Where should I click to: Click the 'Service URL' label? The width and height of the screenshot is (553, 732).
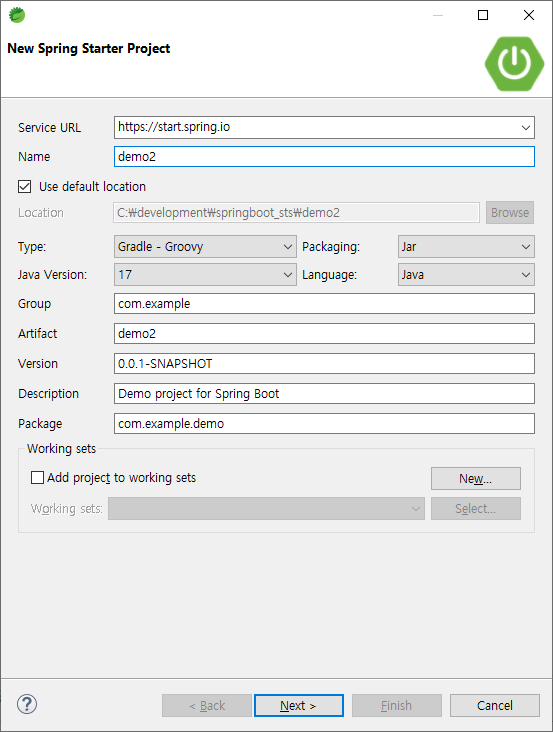pos(49,127)
